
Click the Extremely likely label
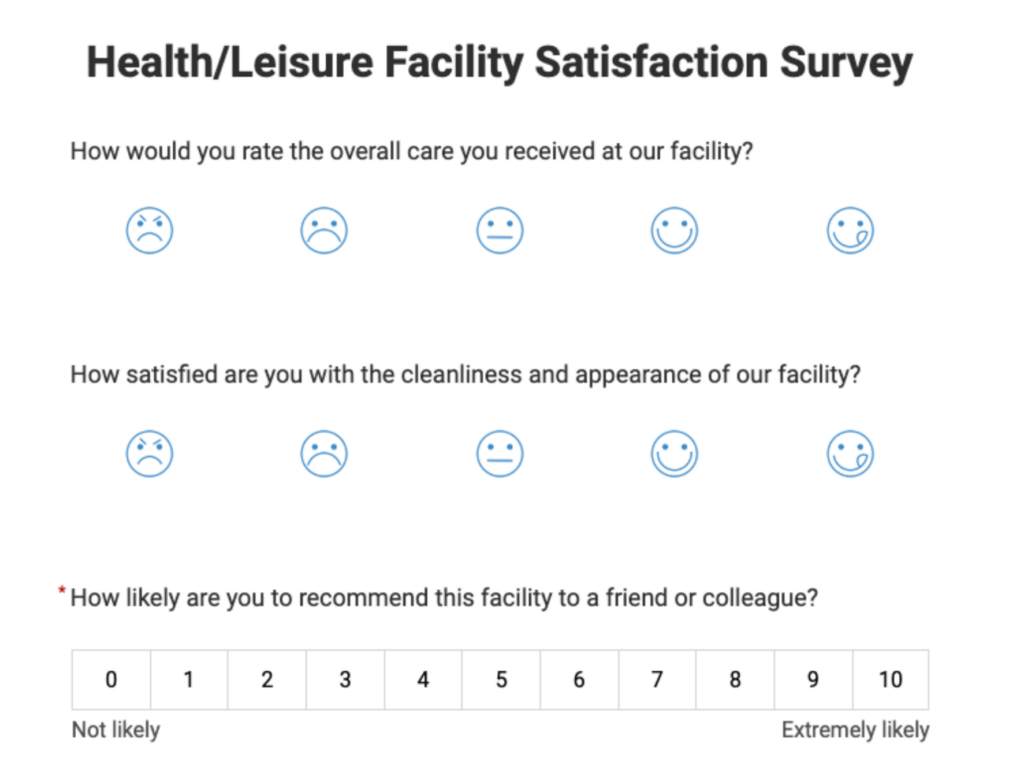855,729
